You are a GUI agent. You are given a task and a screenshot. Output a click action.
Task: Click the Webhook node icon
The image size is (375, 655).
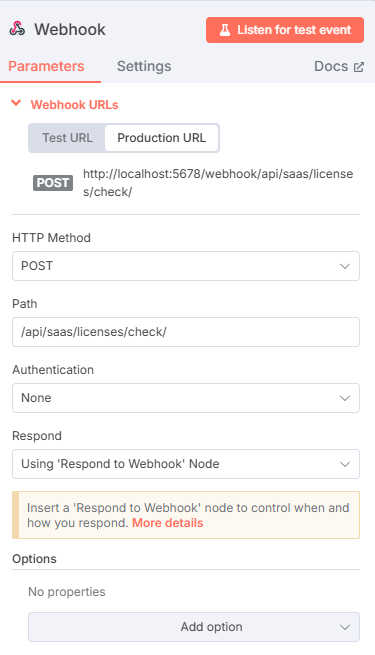(x=17, y=29)
